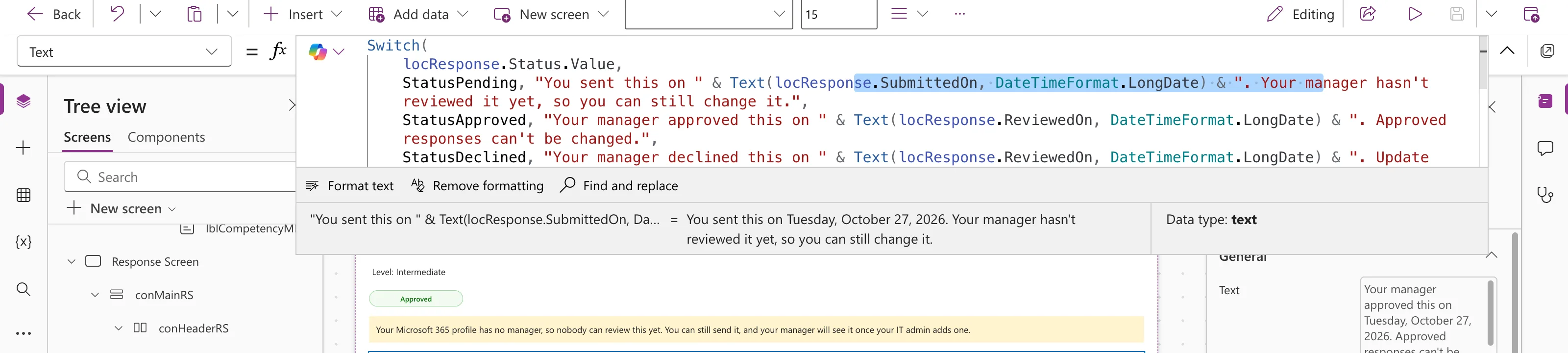Viewport: 1568px width, 353px height.
Task: Open the text alignment options
Action: click(x=909, y=13)
